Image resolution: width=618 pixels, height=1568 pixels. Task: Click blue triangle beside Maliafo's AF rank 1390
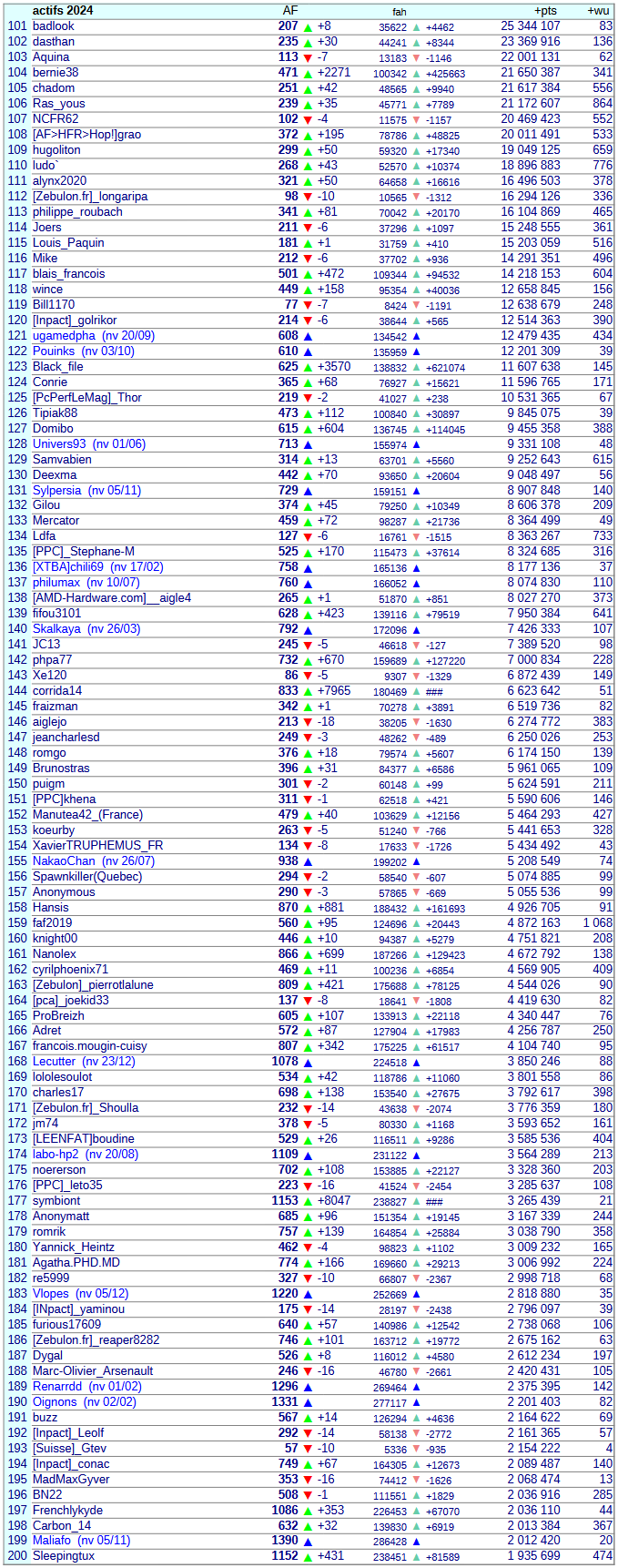pos(308,1541)
